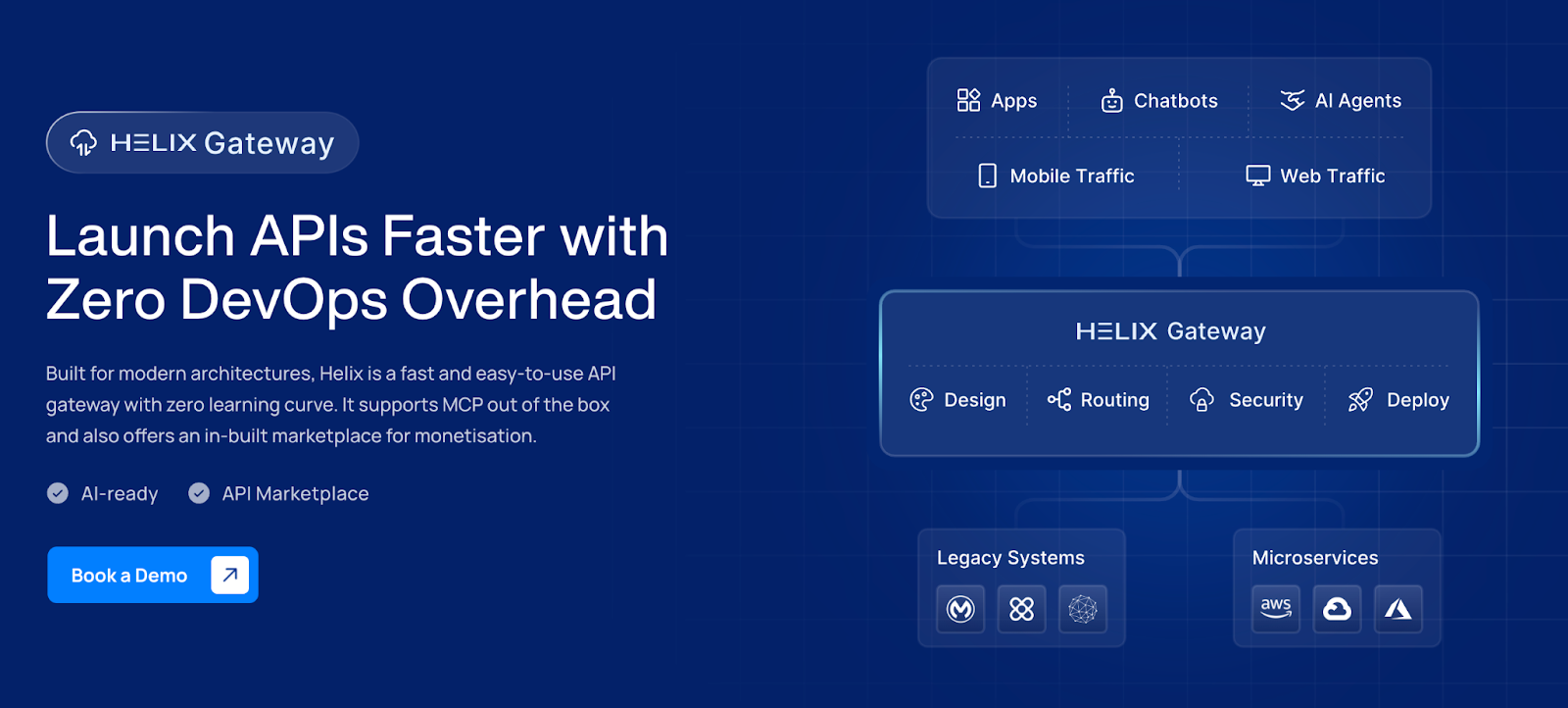Click the AI Agents label
The image size is (1568, 708).
(x=1358, y=101)
